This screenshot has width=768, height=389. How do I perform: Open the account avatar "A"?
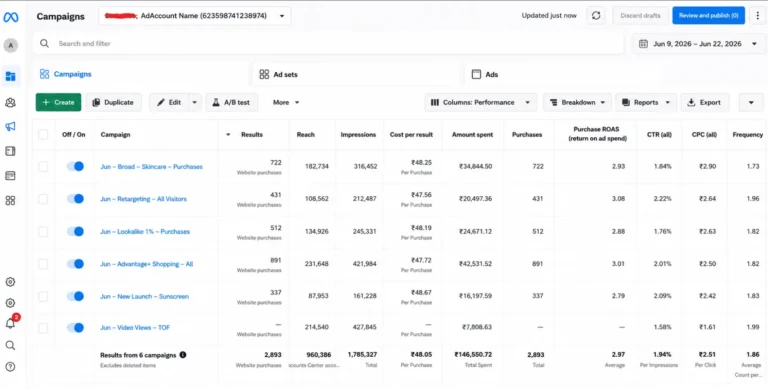[x=11, y=46]
